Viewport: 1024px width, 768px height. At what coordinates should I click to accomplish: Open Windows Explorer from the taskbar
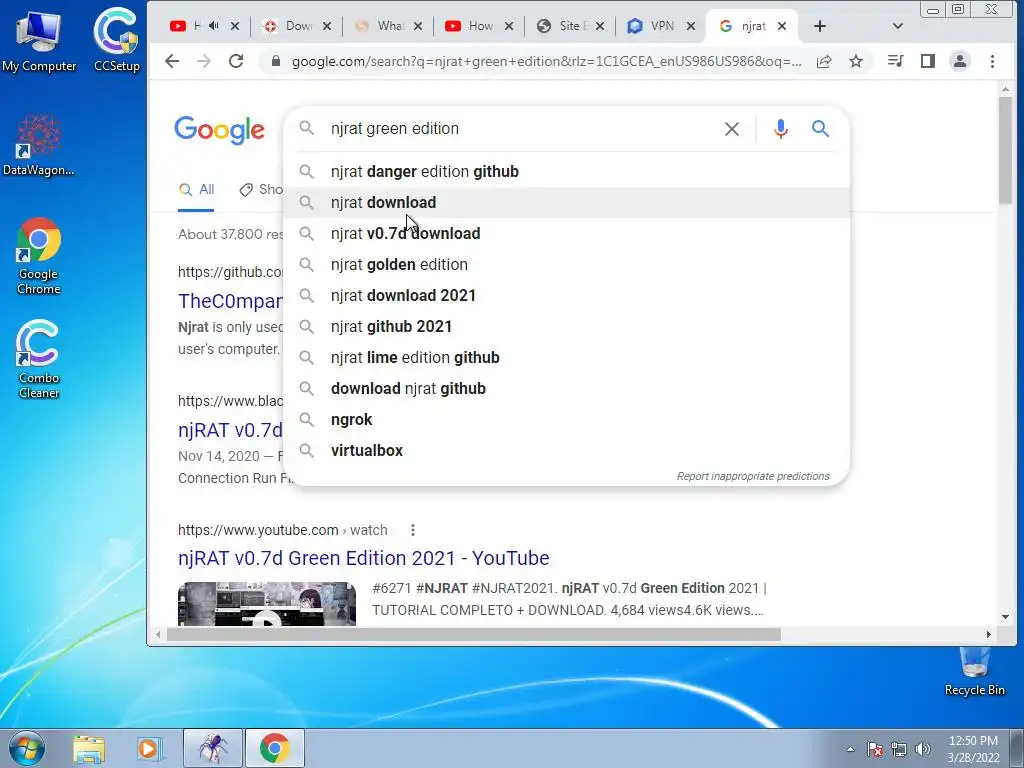click(89, 748)
